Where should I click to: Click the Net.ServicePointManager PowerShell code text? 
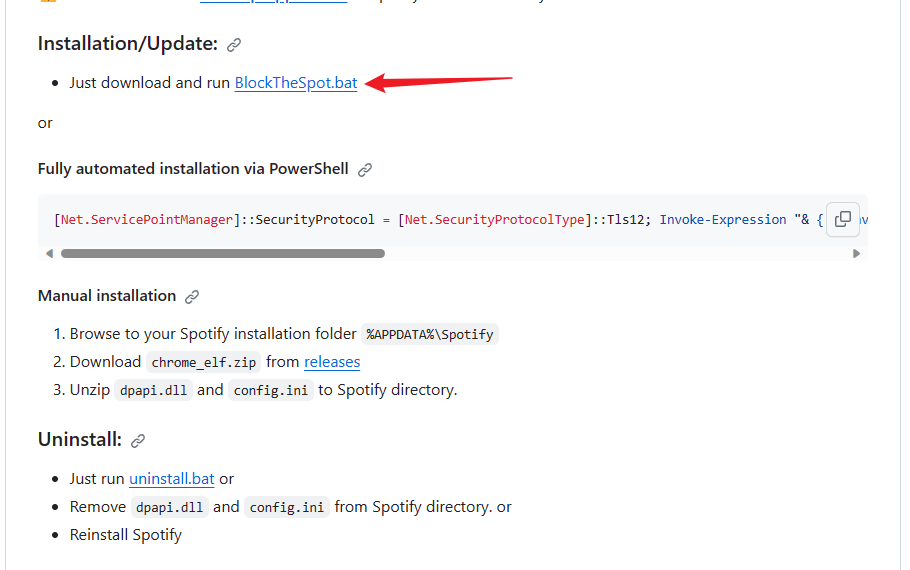point(146,219)
